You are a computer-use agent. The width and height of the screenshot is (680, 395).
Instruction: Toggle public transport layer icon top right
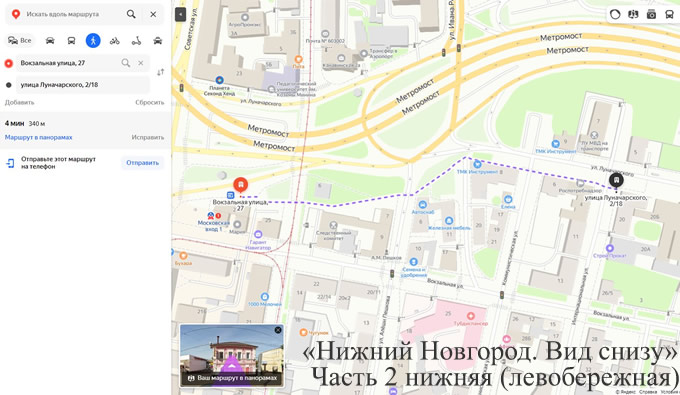pyautogui.click(x=669, y=14)
